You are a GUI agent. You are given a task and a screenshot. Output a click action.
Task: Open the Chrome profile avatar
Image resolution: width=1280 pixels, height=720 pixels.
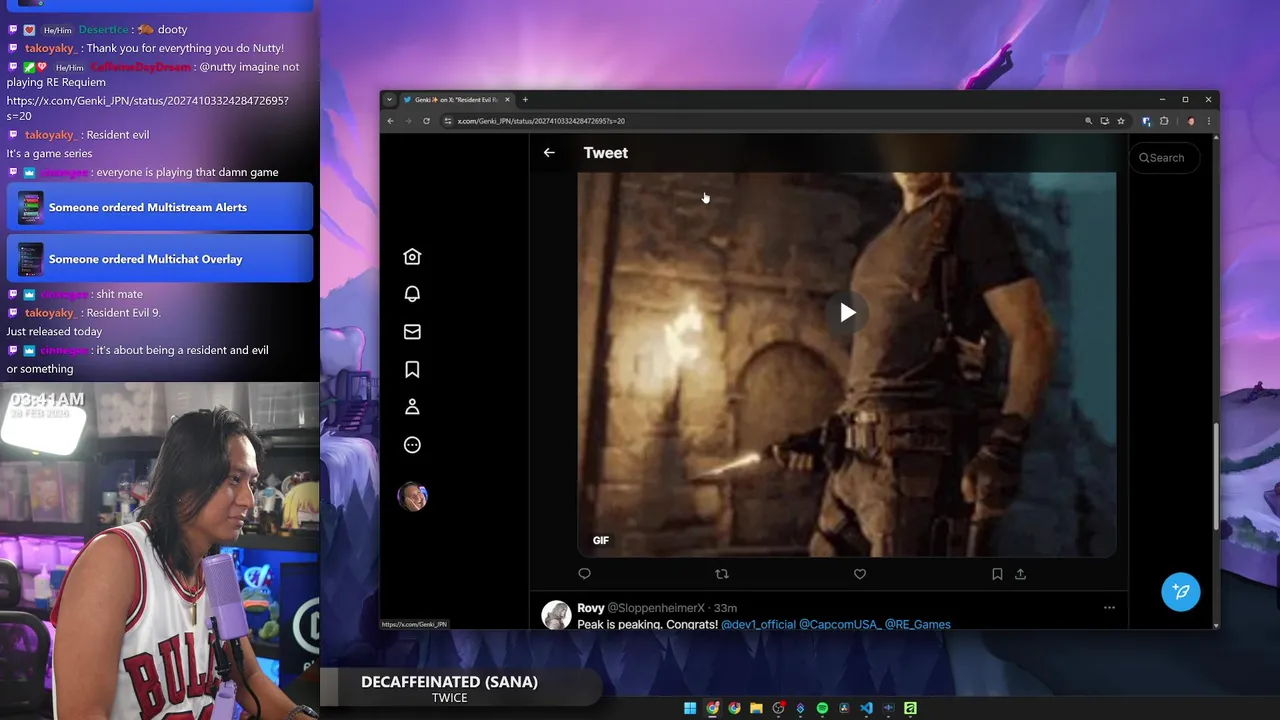tap(1191, 121)
